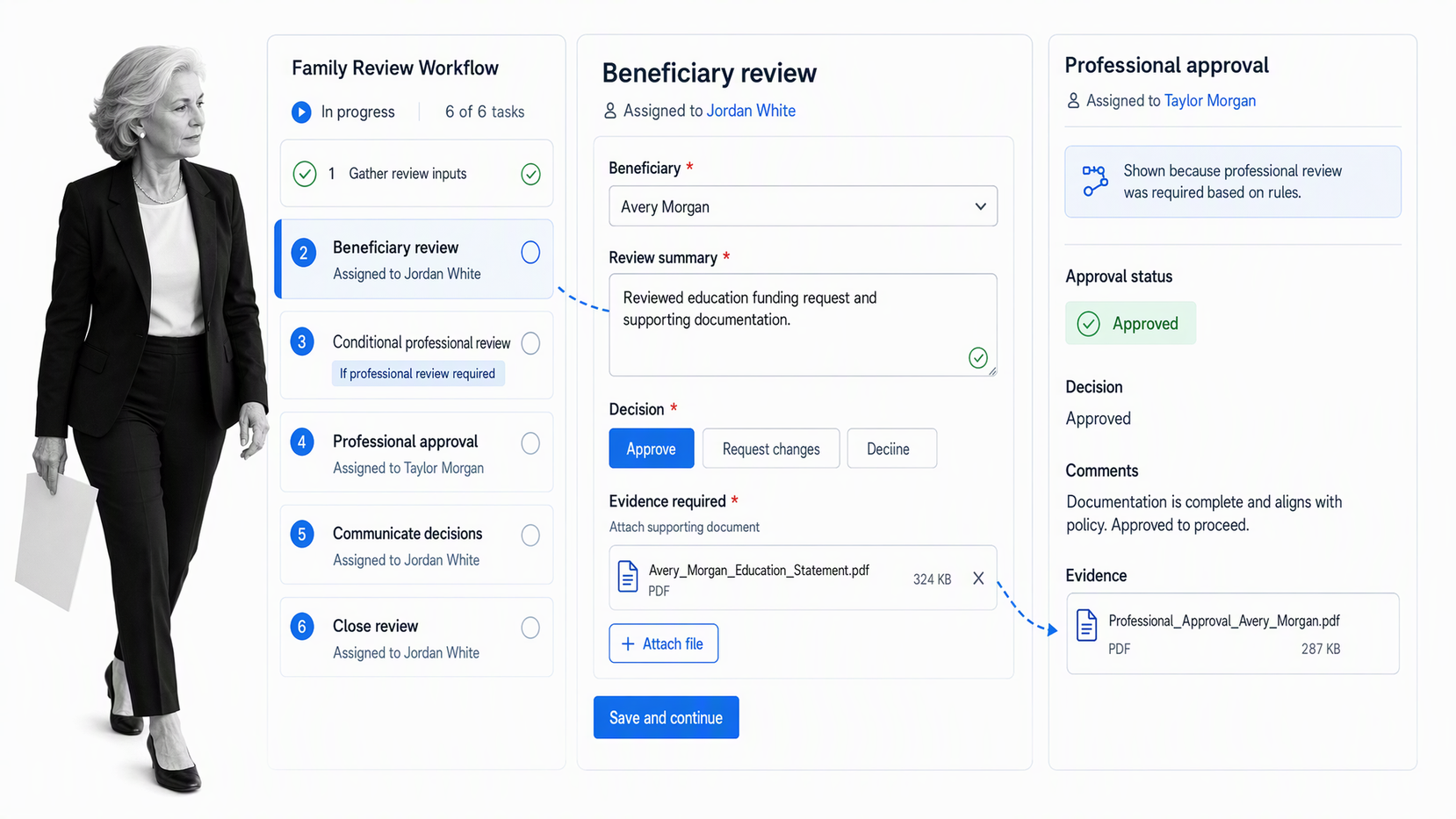The height and width of the screenshot is (819, 1456).
Task: Click the Approved status check icon
Action: point(1089,324)
